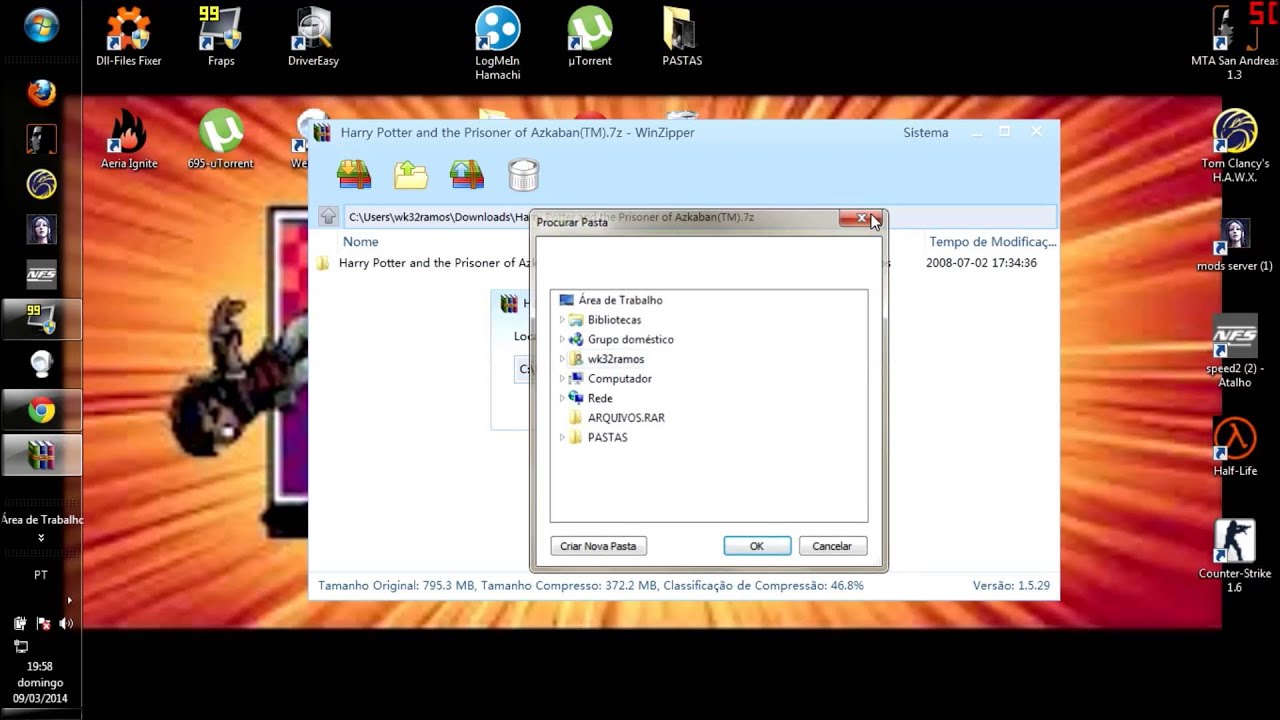
Task: Click the archive path address field
Action: click(699, 217)
